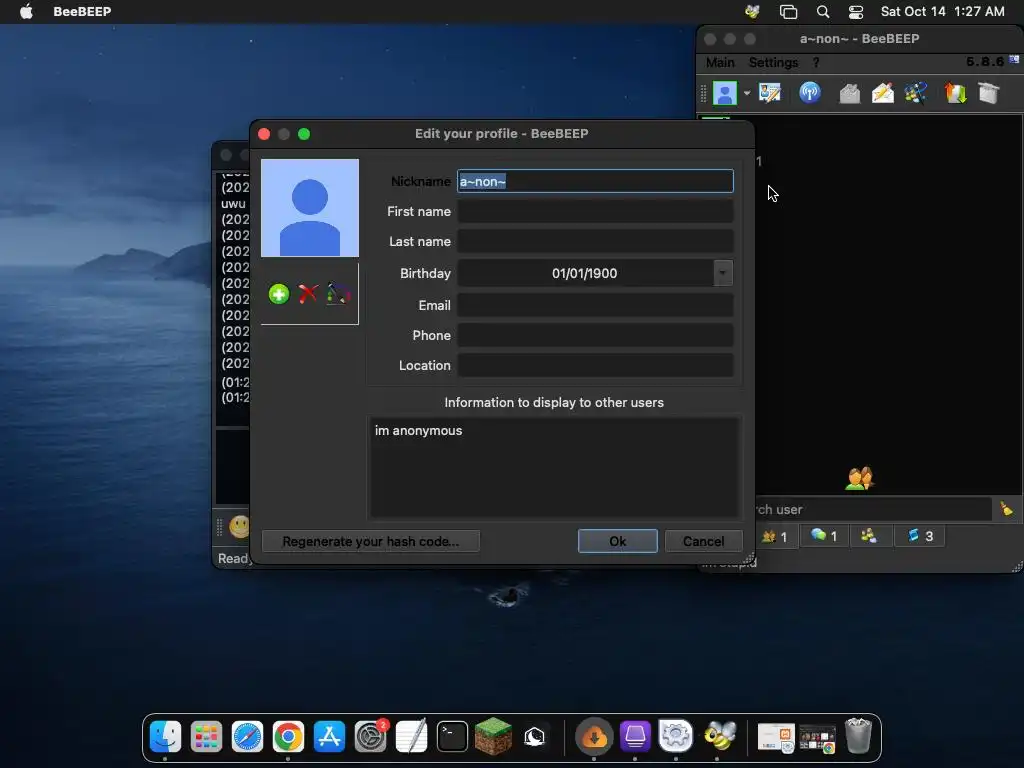Click the envelope with pencil write-message icon
This screenshot has width=1024, height=768.
pos(882,93)
